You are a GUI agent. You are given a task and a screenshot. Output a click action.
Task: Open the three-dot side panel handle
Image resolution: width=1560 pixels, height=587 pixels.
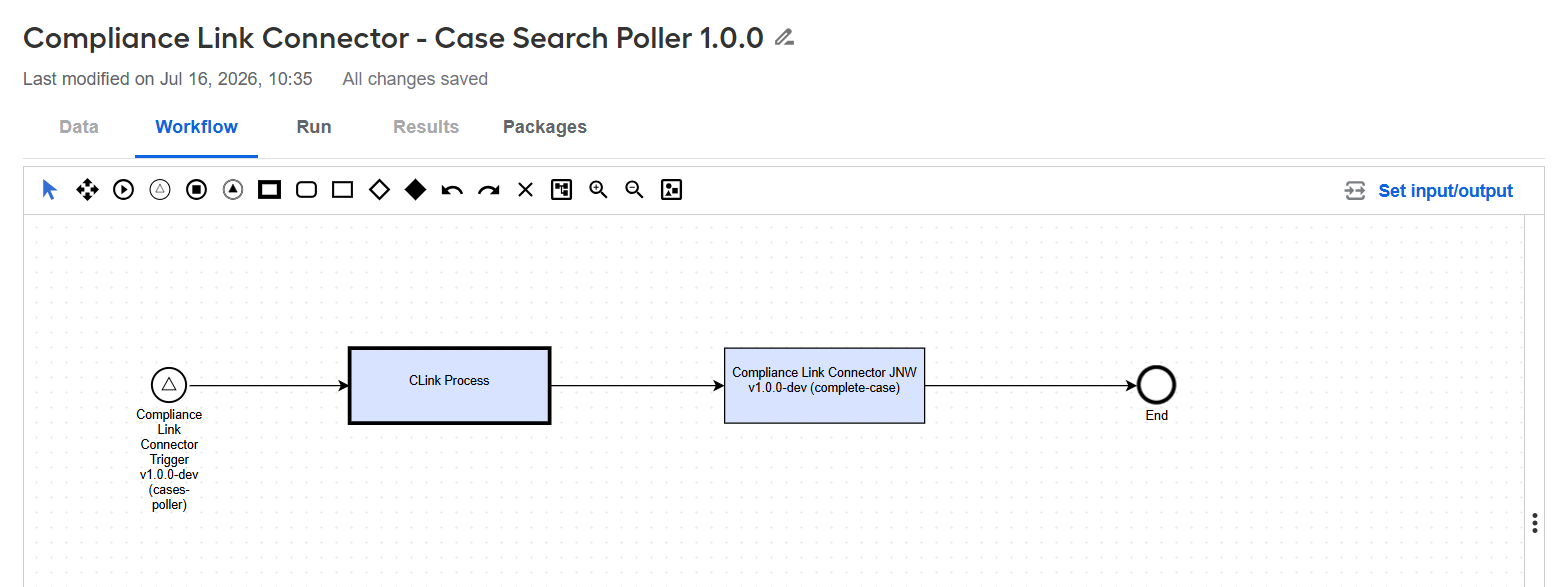1534,524
